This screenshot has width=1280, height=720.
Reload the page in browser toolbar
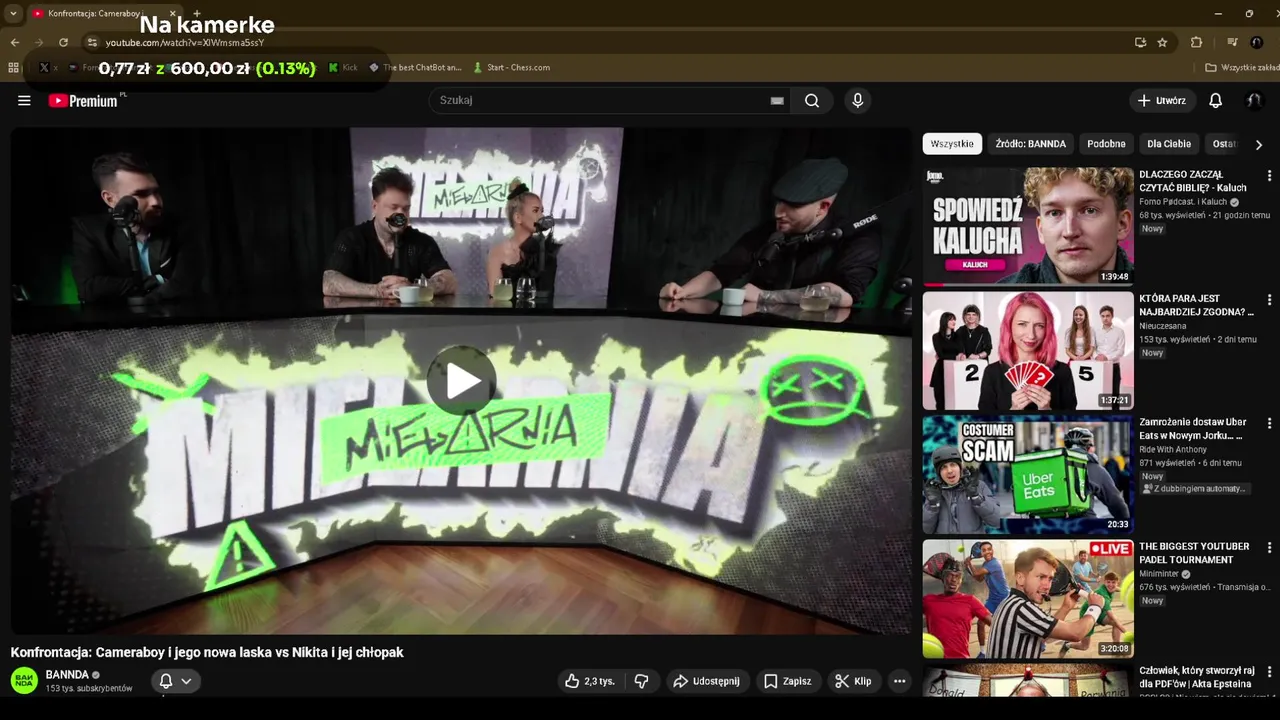[x=63, y=42]
